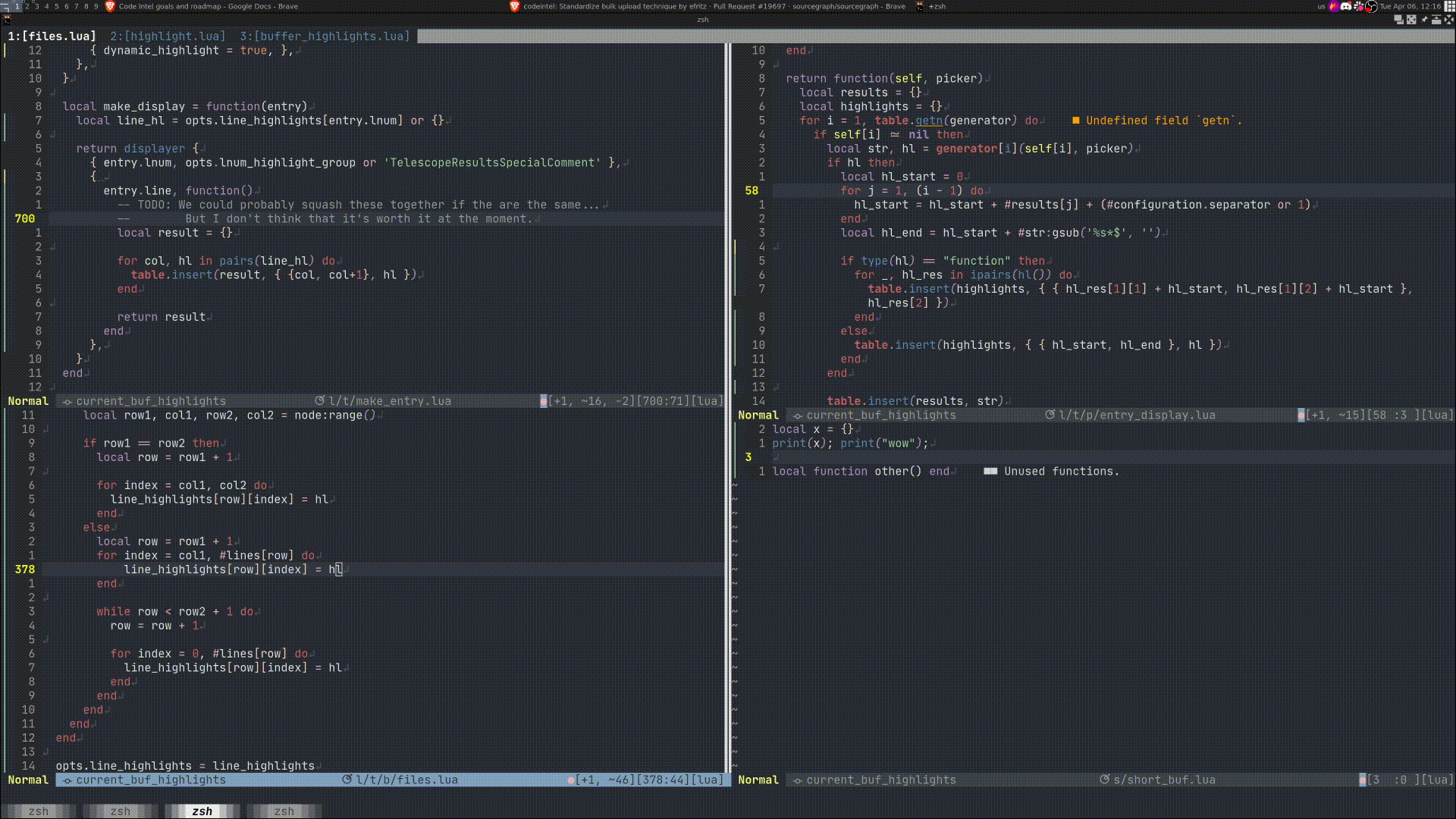Viewport: 1456px width, 819px height.
Task: Click the layout grid icon by the clock
Action: tap(1448, 6)
